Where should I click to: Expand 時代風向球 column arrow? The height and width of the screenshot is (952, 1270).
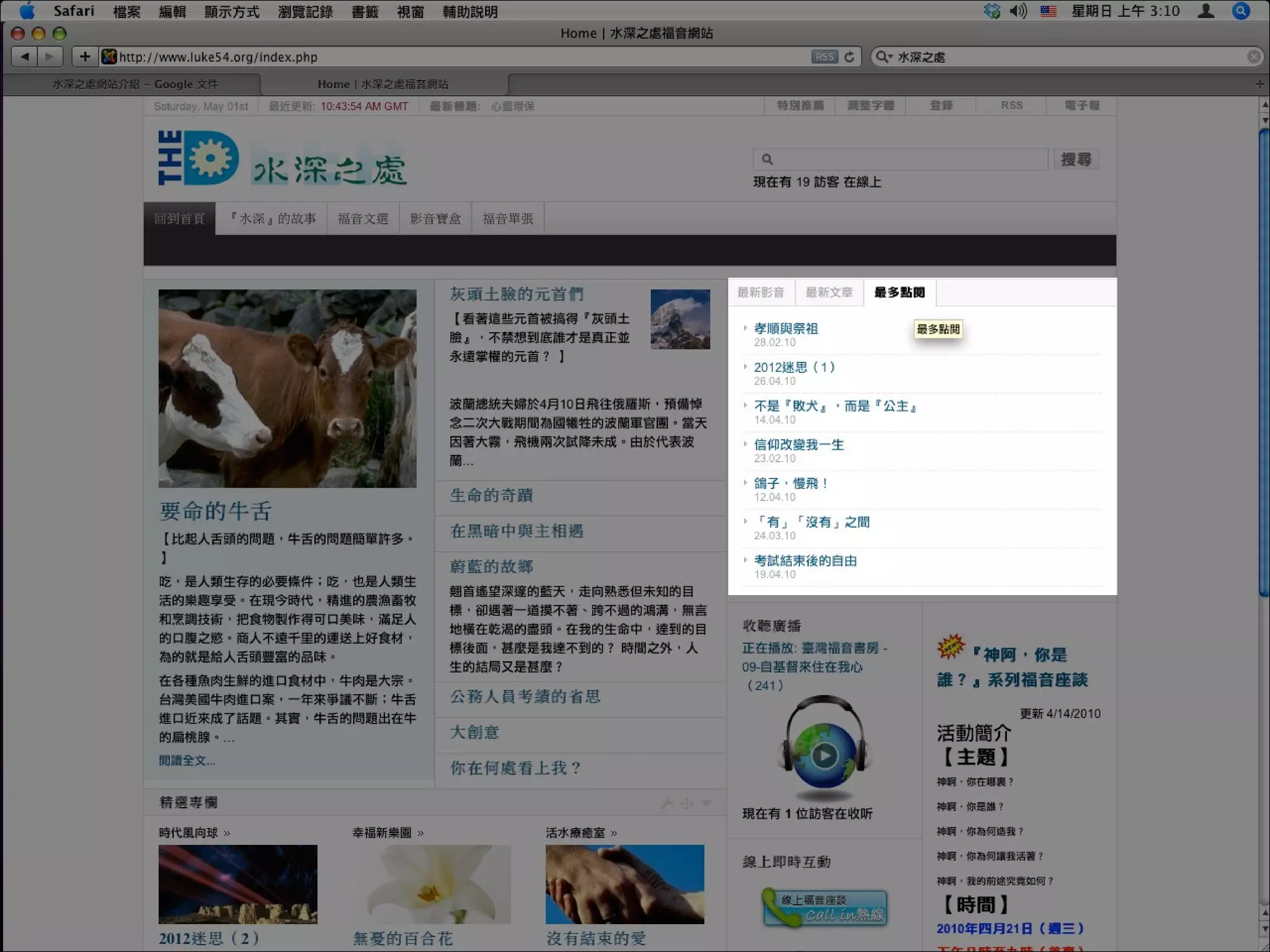(227, 833)
